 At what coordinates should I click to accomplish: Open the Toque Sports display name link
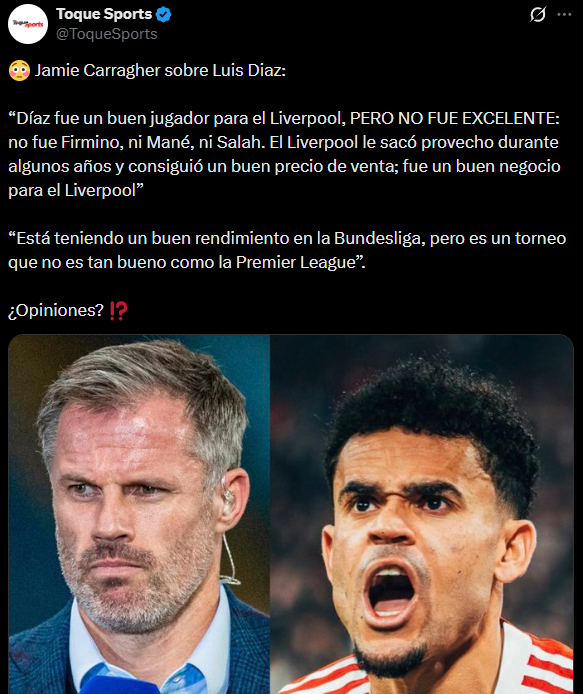click(104, 14)
